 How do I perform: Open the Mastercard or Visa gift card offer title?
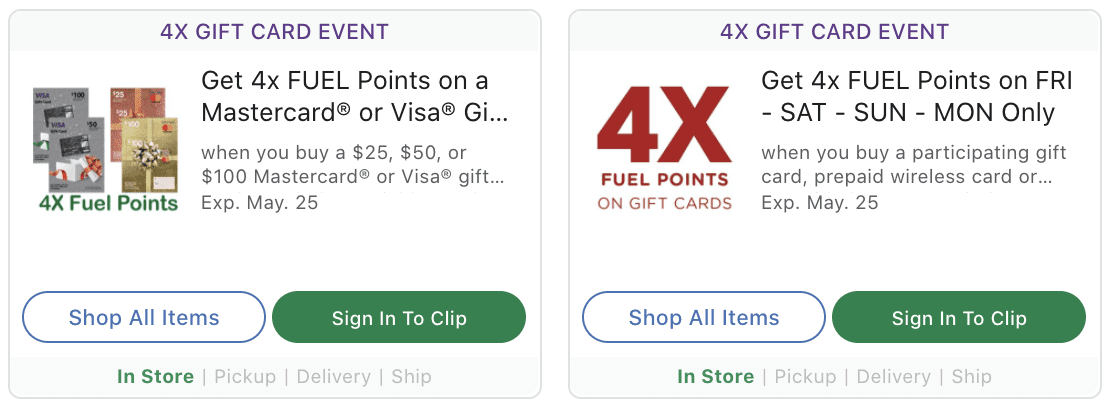click(x=354, y=96)
